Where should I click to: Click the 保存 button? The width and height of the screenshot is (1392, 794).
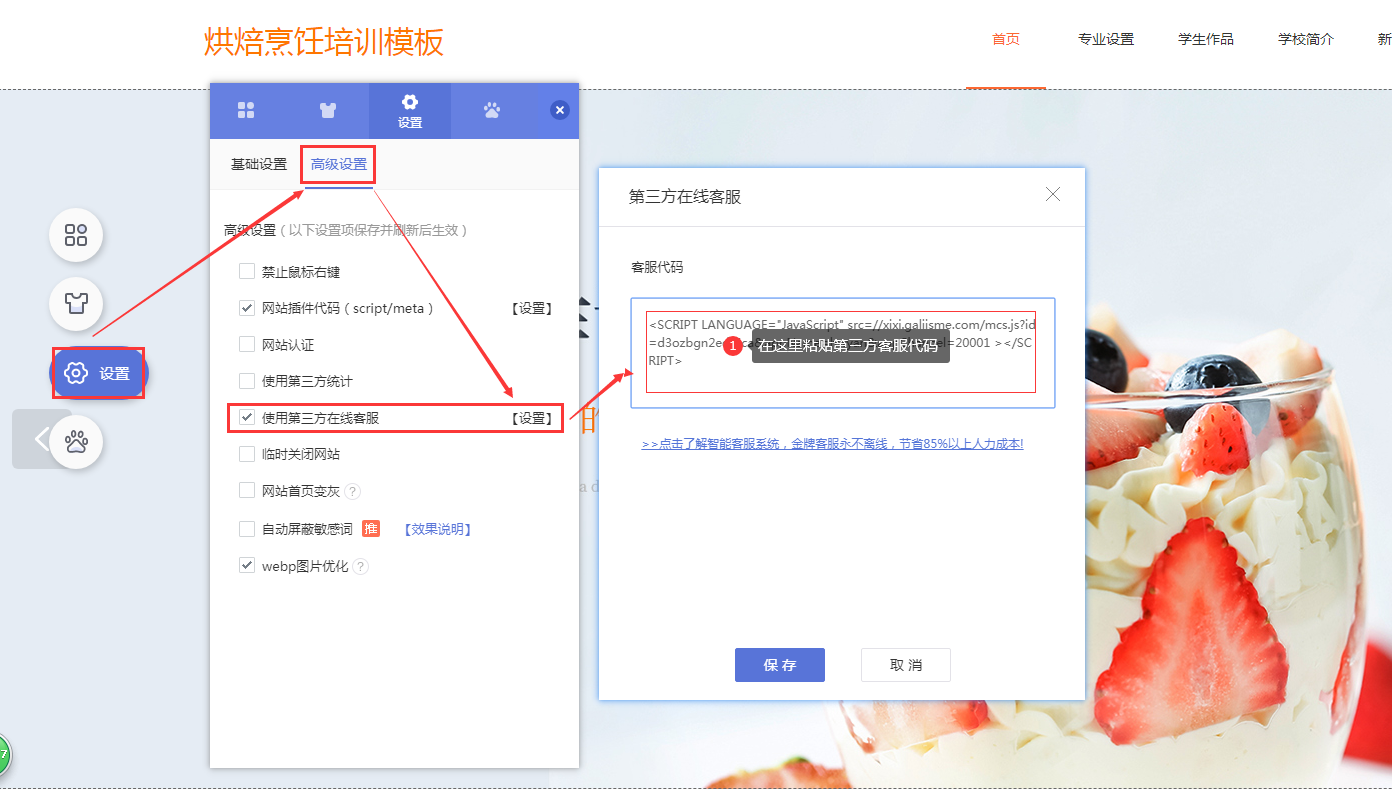click(780, 665)
